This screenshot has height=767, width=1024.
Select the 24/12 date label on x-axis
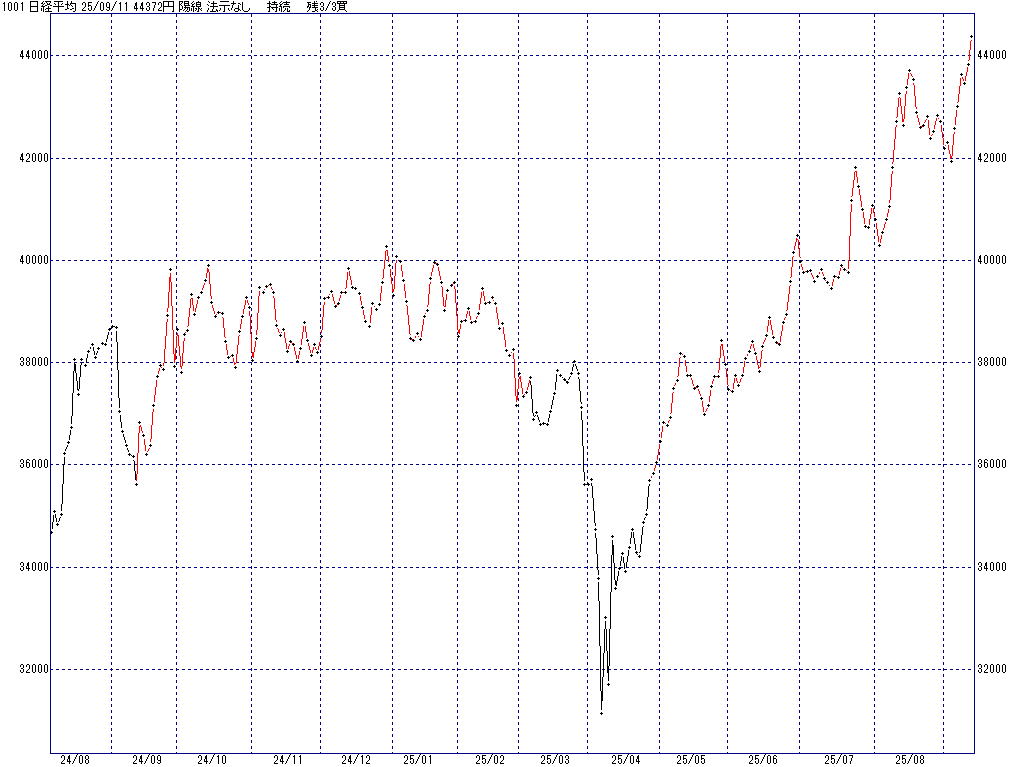pos(355,760)
